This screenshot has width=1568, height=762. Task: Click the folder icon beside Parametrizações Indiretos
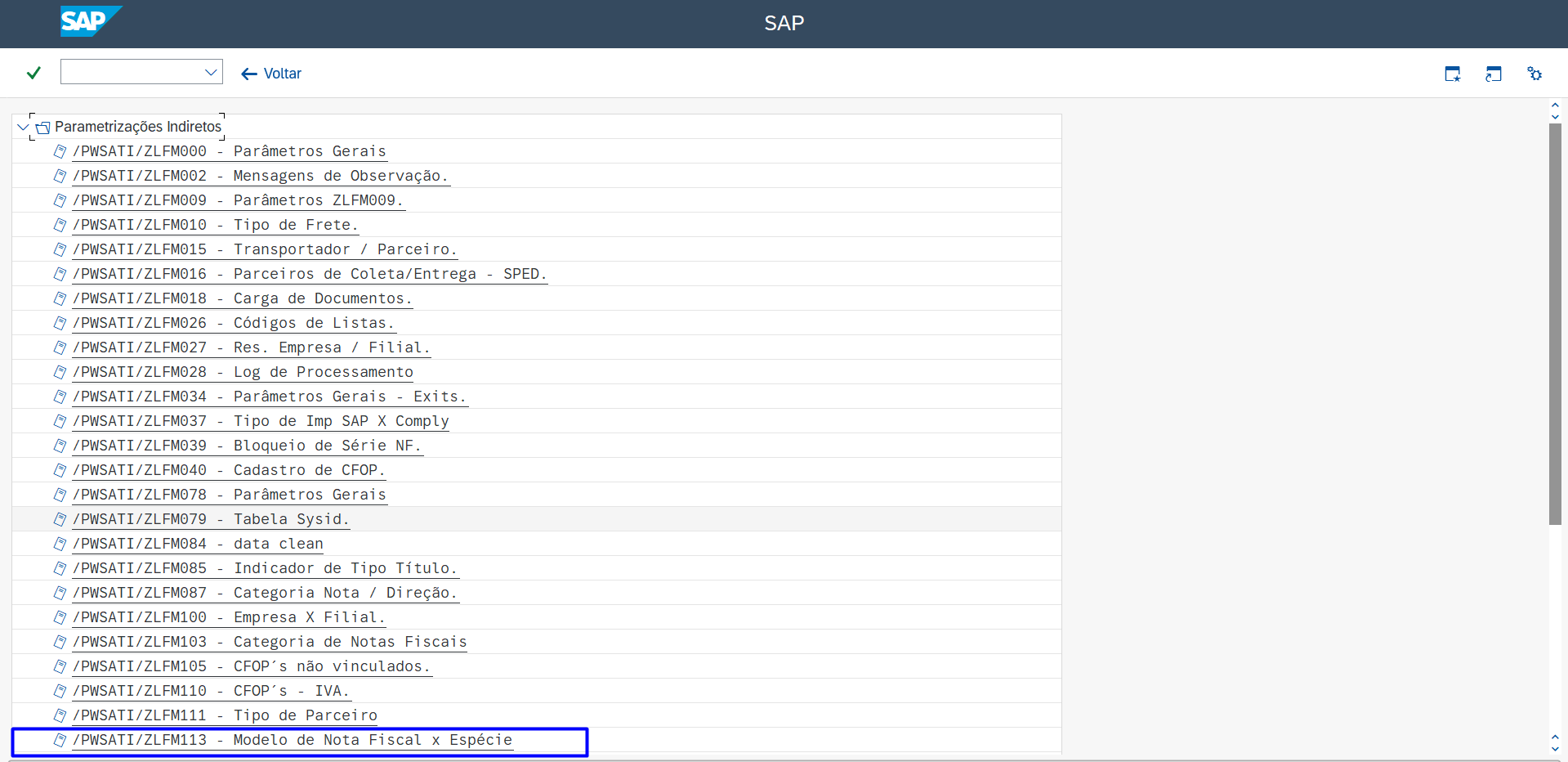(43, 128)
